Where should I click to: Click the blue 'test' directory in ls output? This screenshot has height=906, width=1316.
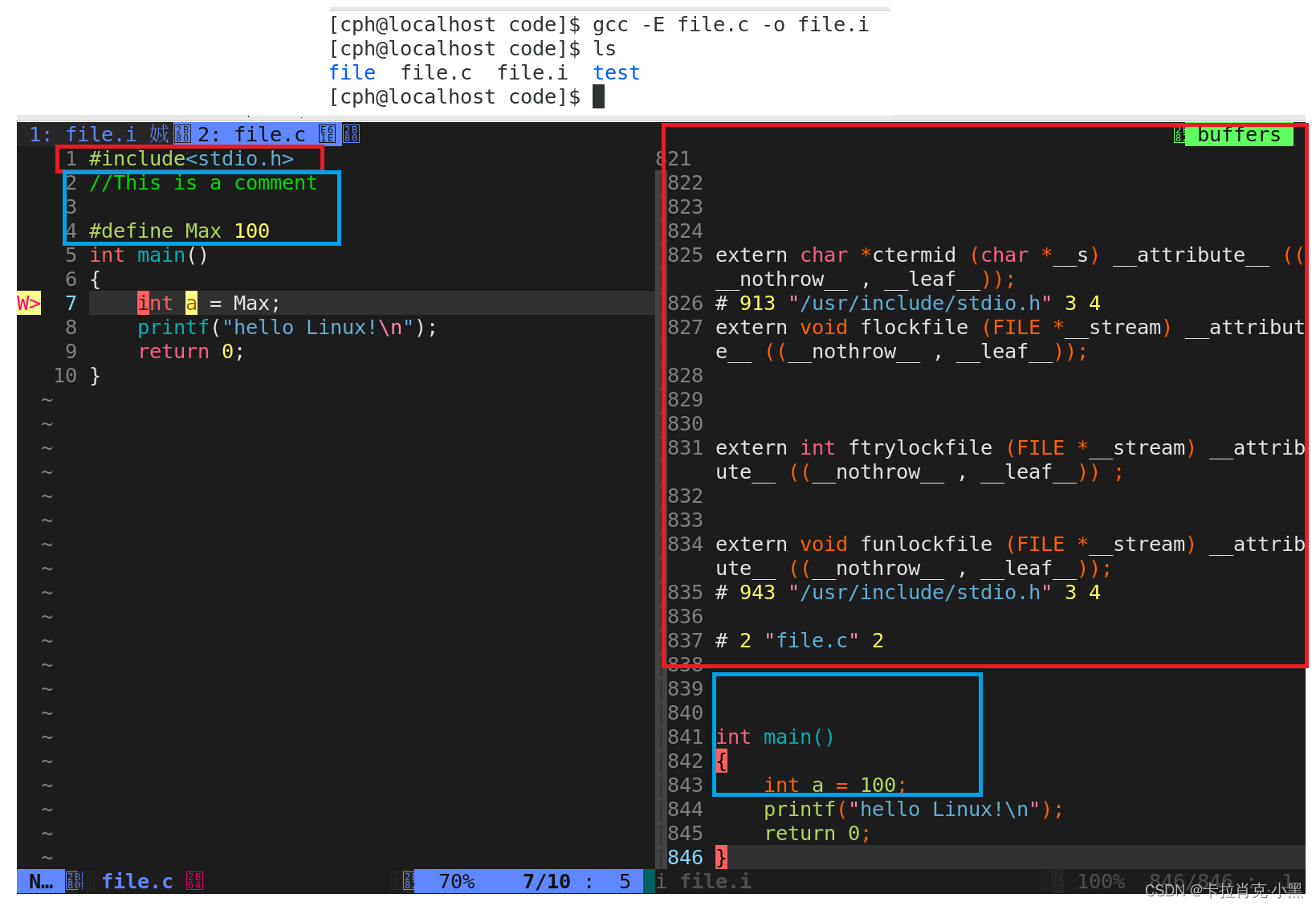tap(617, 73)
